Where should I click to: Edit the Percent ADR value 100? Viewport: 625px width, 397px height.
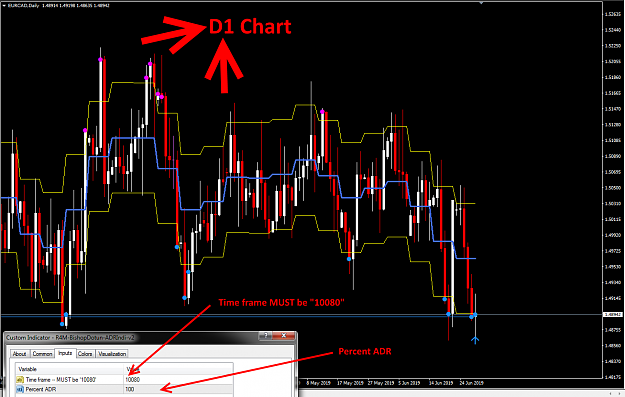coord(179,389)
